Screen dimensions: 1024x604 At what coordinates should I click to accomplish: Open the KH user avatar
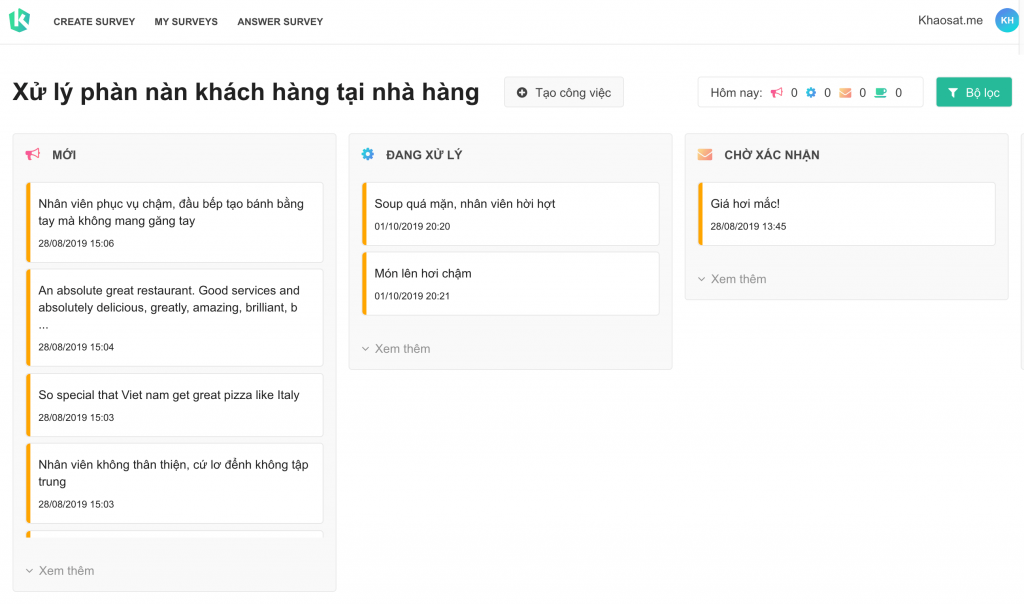click(1006, 20)
